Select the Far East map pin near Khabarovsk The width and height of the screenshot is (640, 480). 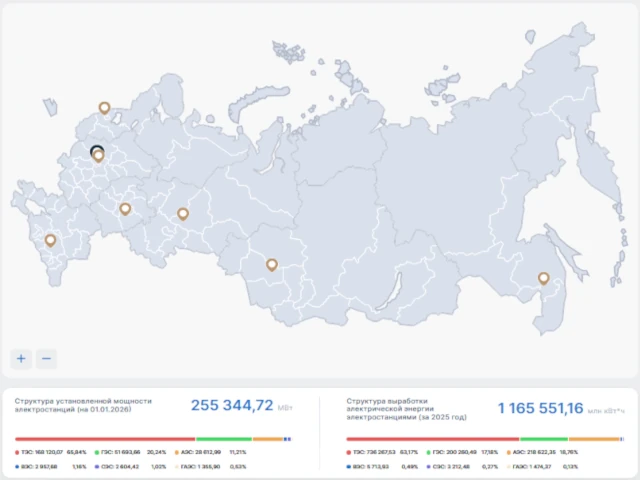click(x=543, y=279)
